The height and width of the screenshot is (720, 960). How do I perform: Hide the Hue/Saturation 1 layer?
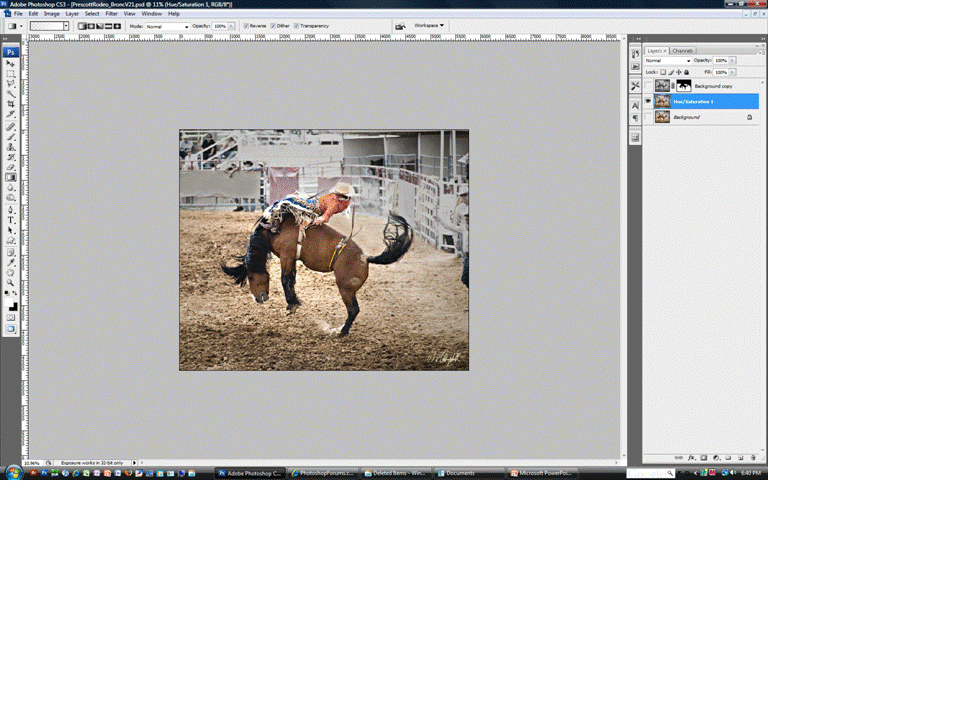[x=648, y=101]
